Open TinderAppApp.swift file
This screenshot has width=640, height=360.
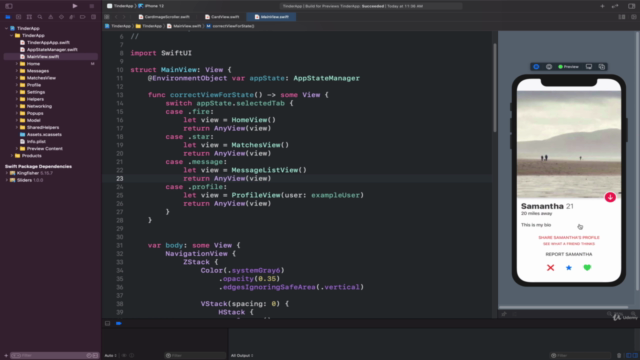tap(48, 42)
